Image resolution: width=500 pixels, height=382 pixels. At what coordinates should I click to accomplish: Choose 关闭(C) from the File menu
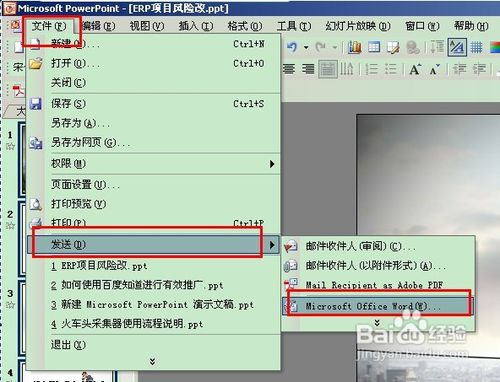pyautogui.click(x=153, y=82)
